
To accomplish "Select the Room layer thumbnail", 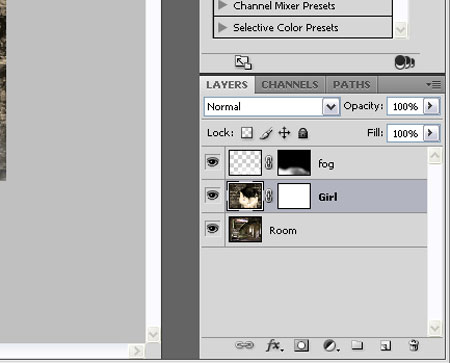I will (x=245, y=229).
